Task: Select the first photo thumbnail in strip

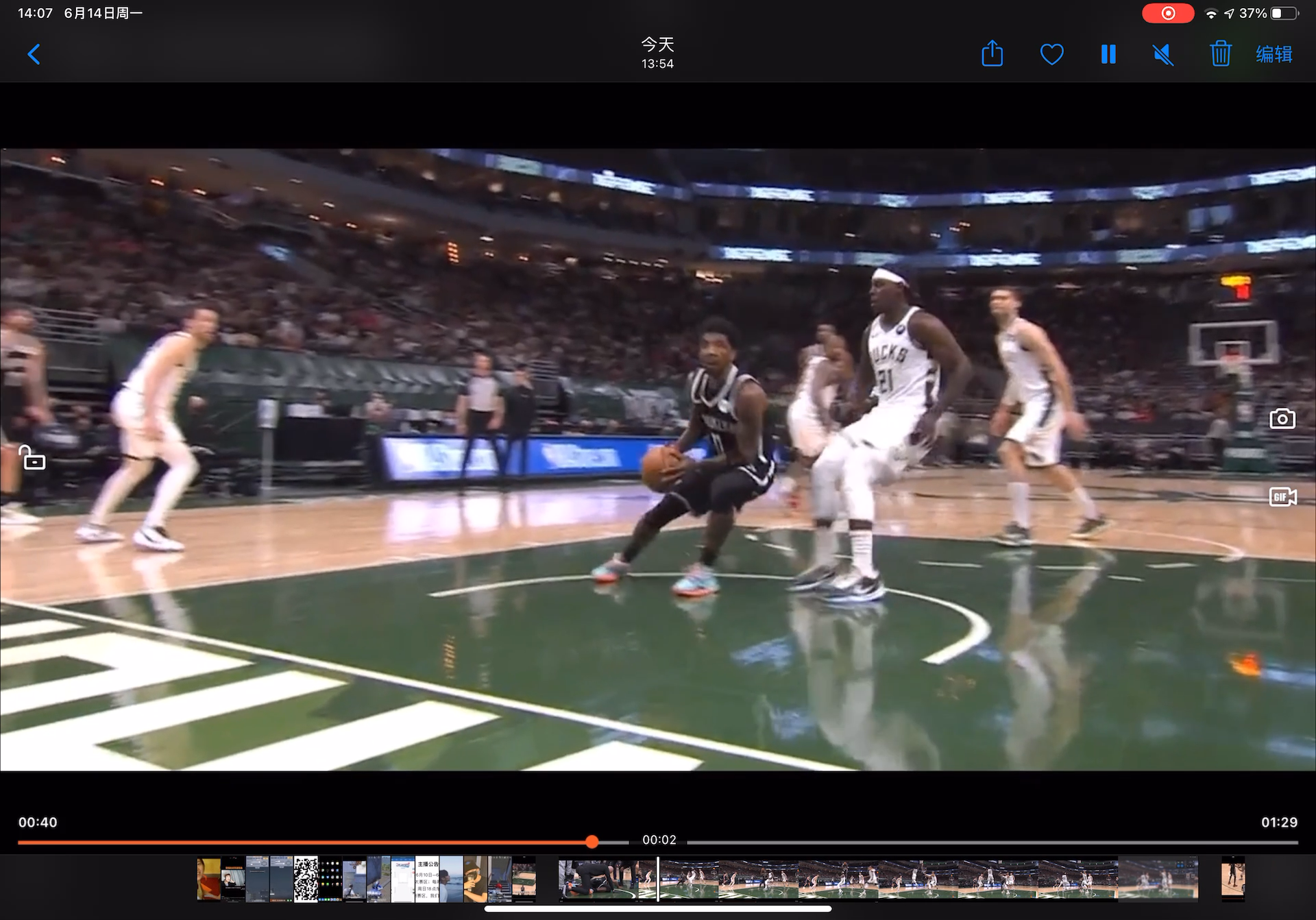Action: point(208,878)
